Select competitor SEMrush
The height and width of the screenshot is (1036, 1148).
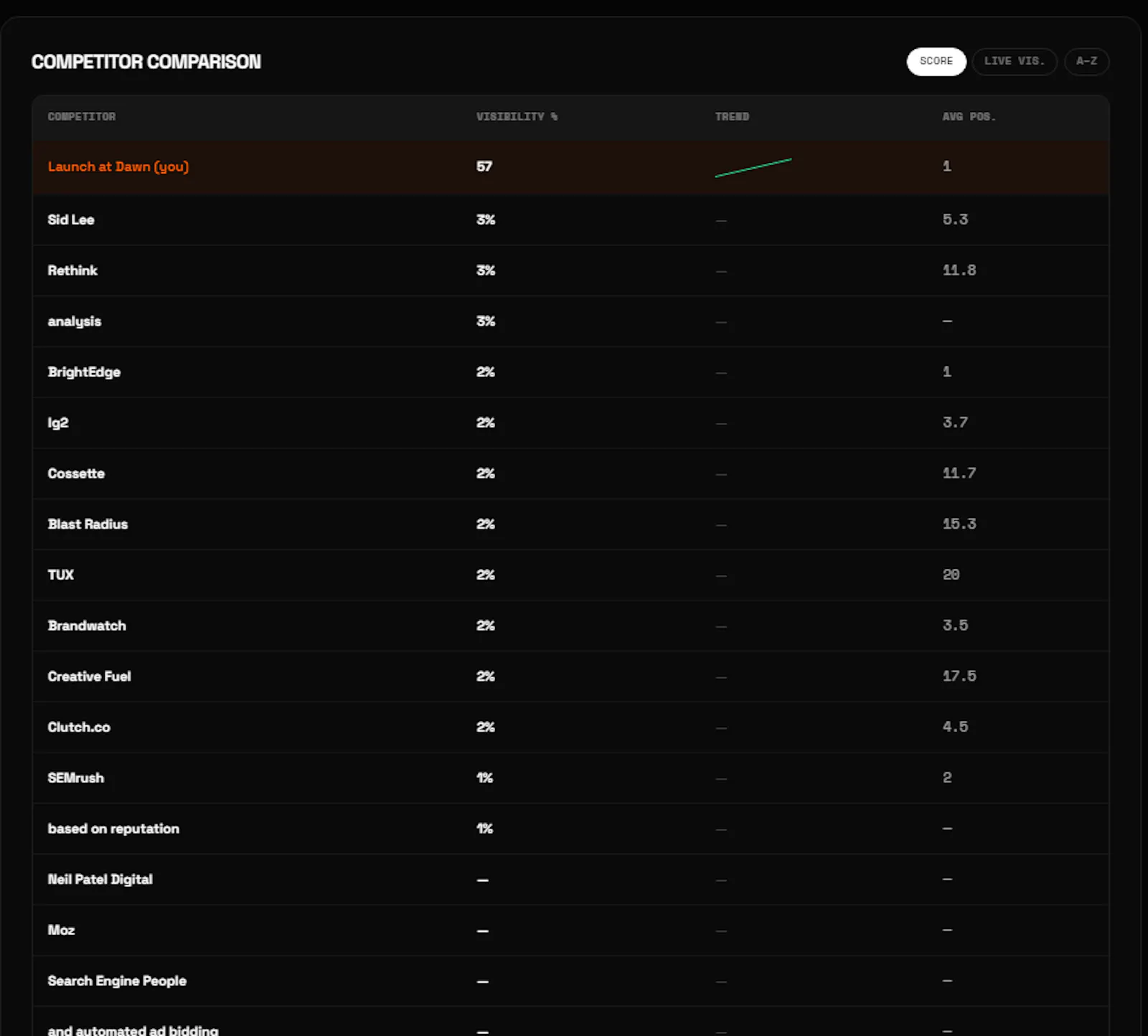(76, 778)
